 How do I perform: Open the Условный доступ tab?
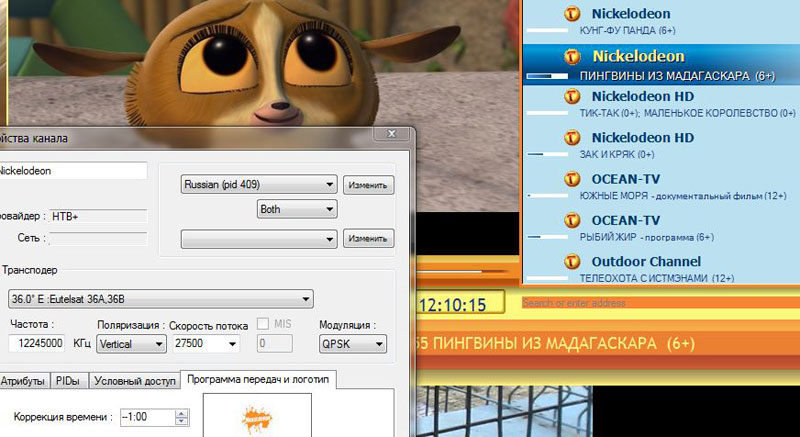click(133, 381)
